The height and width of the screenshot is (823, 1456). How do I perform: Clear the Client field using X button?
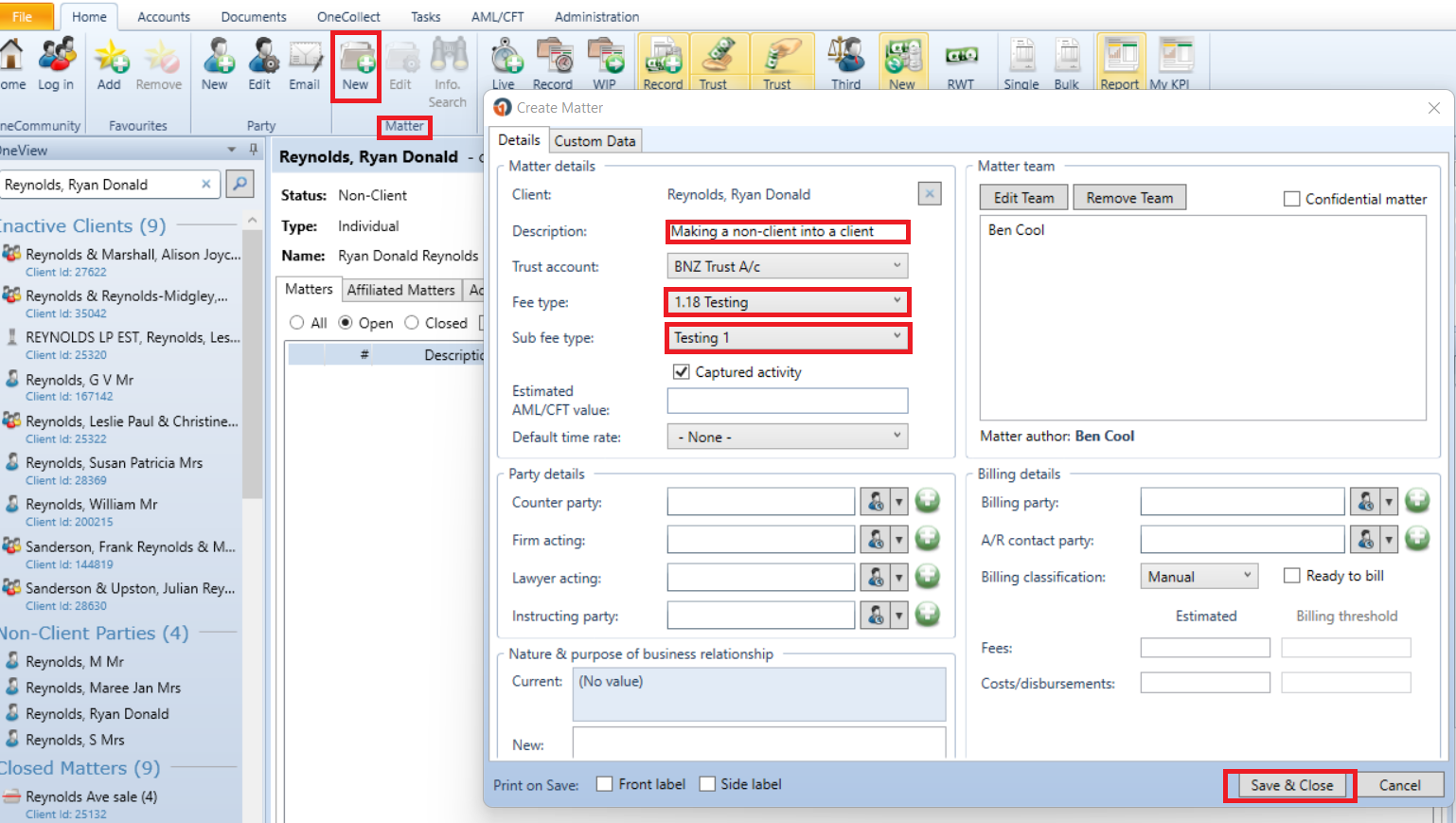click(x=930, y=193)
